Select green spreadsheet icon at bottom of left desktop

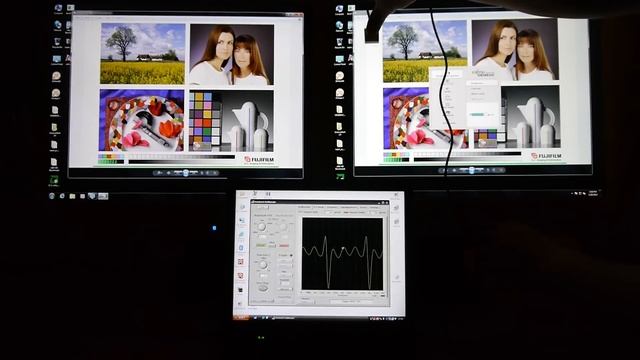(54, 180)
